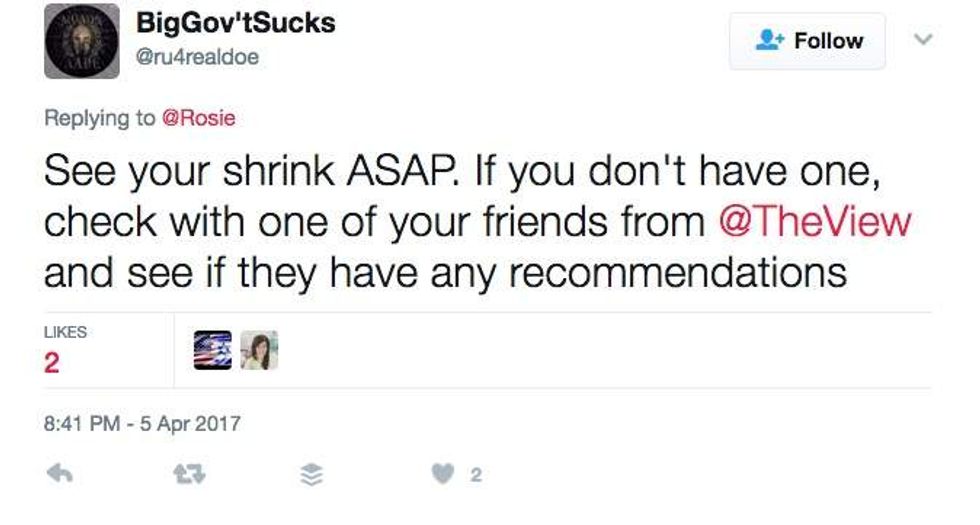This screenshot has width=980, height=525.
Task: Click the reply arrow icon below the tweet
Action: [60, 474]
